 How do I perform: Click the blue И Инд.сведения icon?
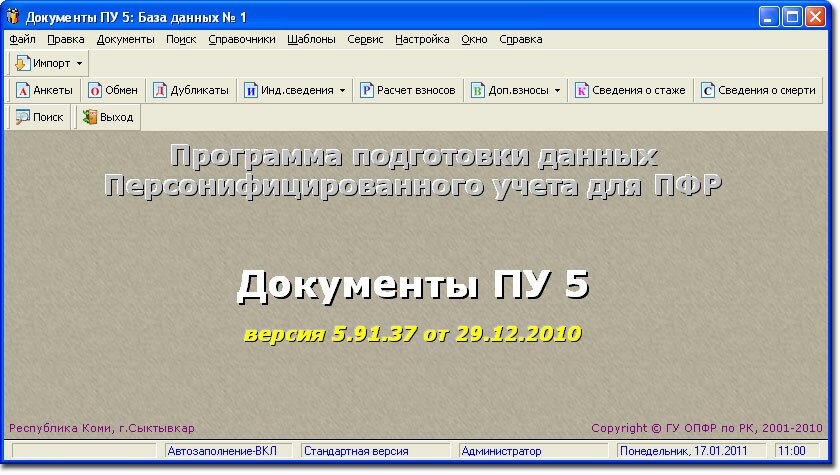tap(251, 90)
